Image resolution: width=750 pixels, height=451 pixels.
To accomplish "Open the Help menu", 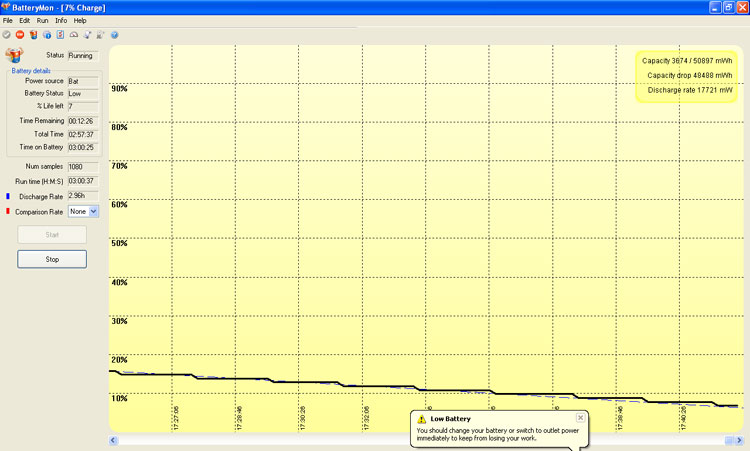I will (80, 21).
